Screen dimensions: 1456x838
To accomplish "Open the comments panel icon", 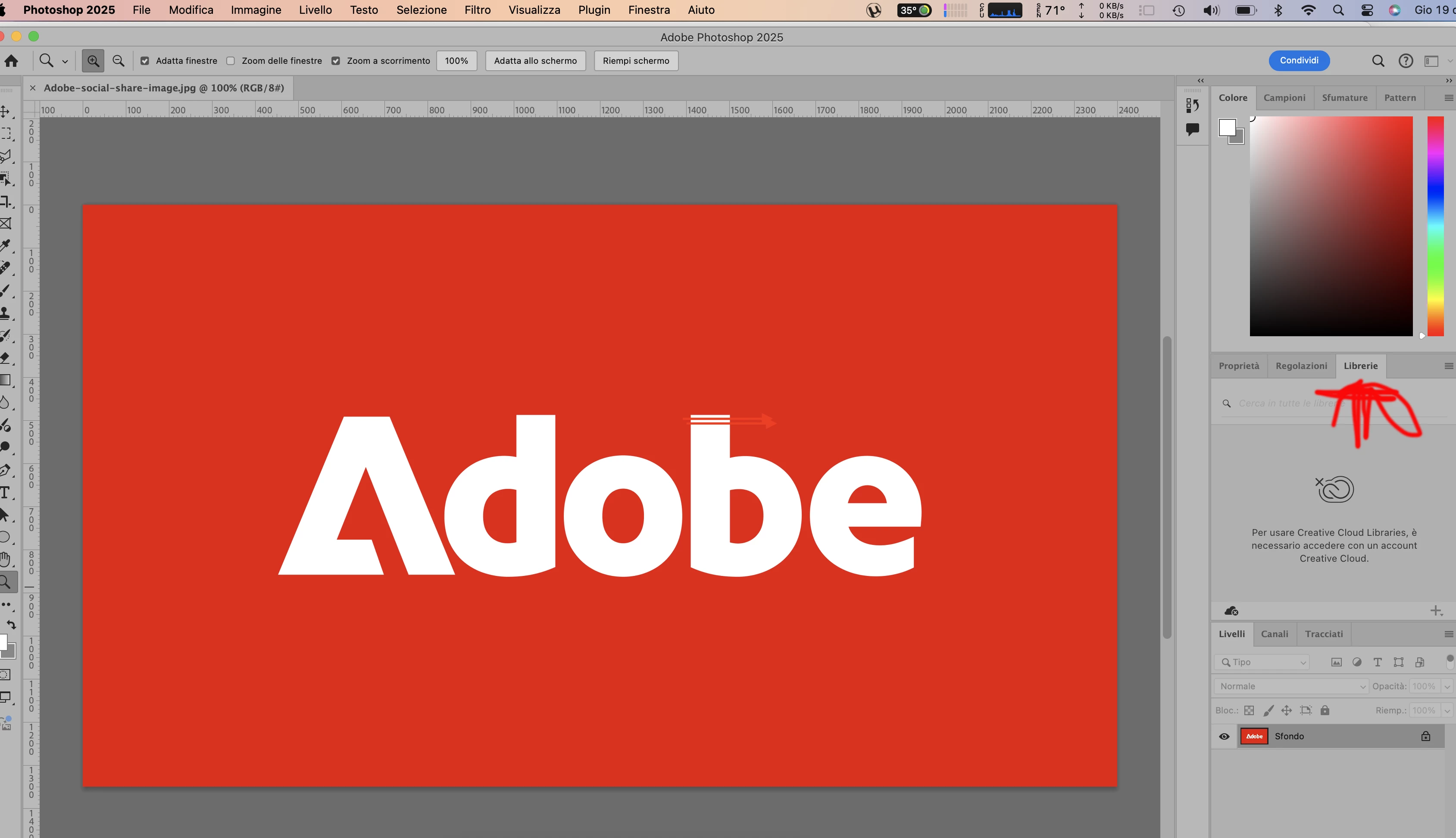I will click(1192, 129).
